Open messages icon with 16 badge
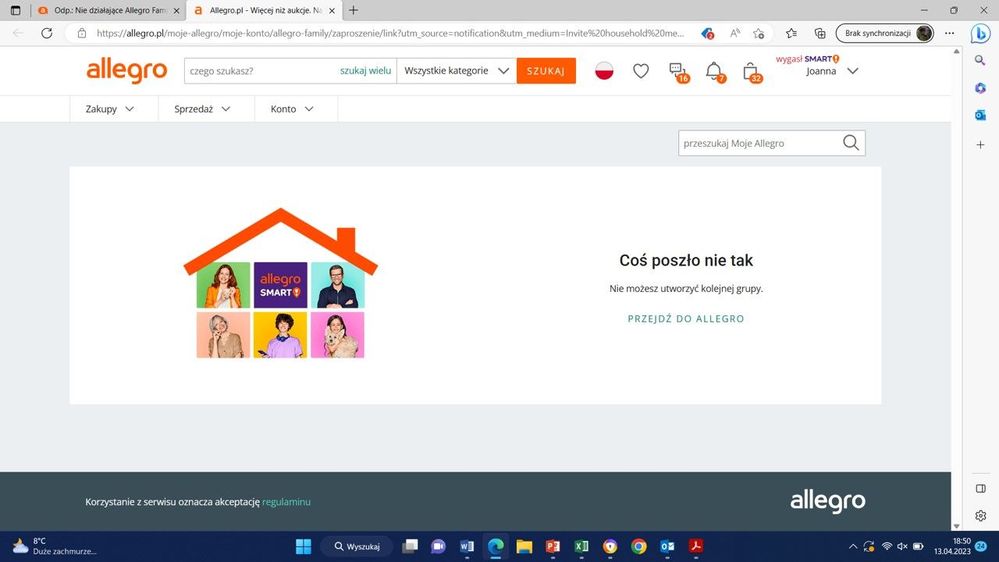999x562 pixels. (x=679, y=72)
